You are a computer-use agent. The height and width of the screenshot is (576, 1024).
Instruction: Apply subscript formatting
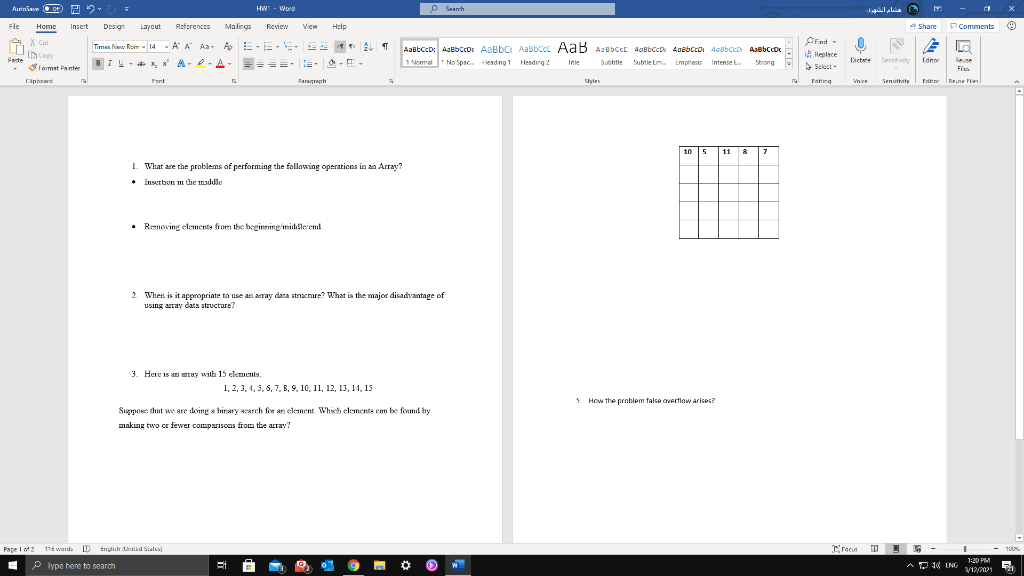point(154,63)
